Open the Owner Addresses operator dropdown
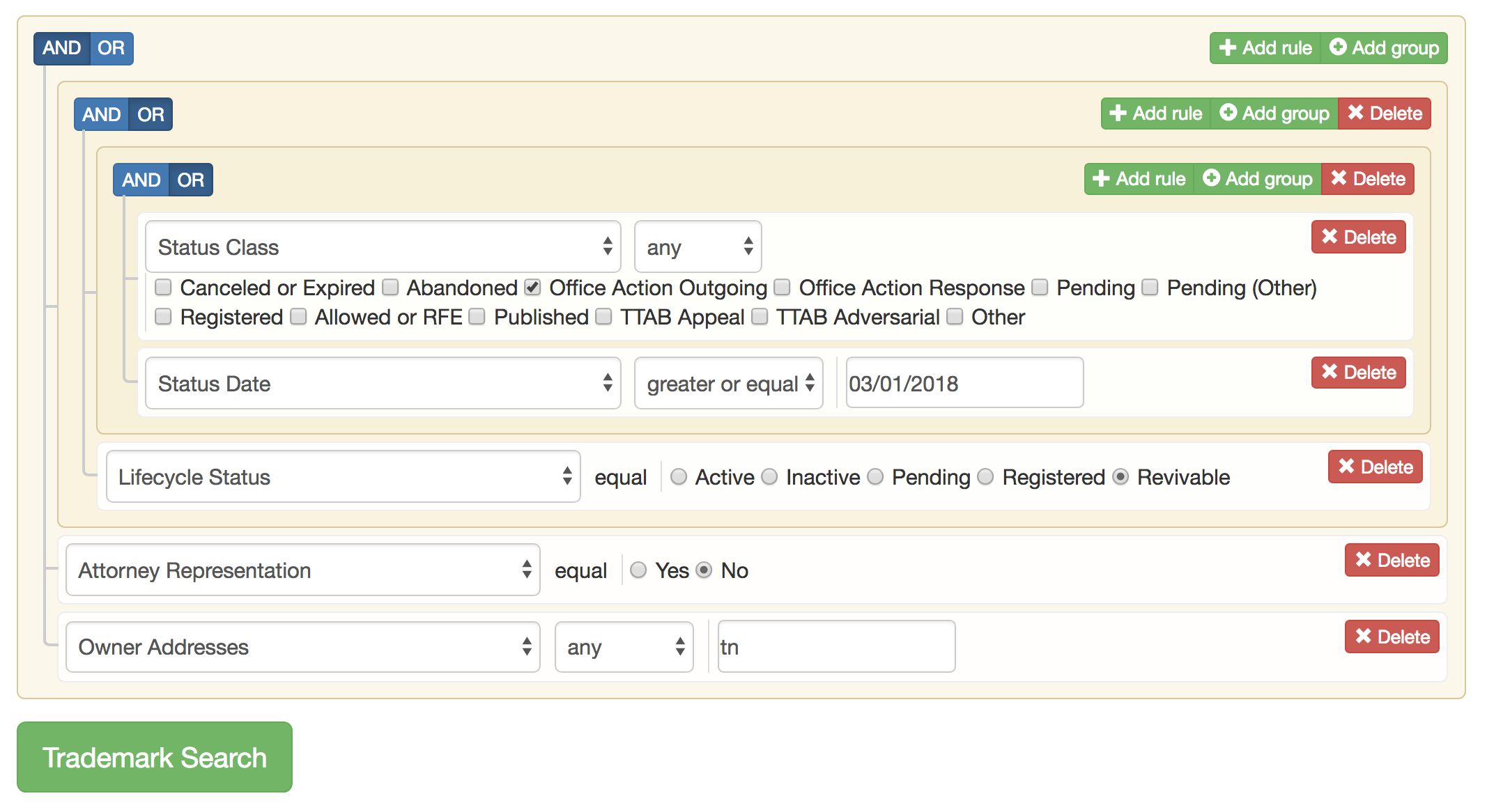Viewport: 1487px width, 812px height. click(x=623, y=647)
